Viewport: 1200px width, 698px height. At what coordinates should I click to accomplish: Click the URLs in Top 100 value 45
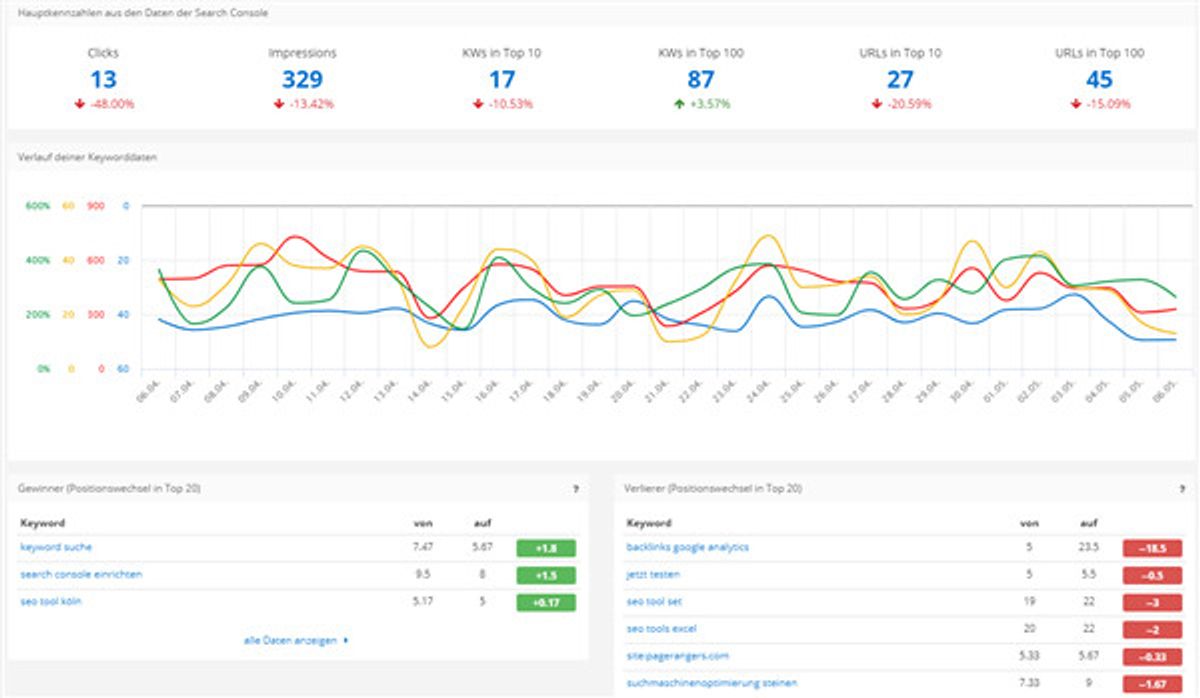tap(1099, 79)
